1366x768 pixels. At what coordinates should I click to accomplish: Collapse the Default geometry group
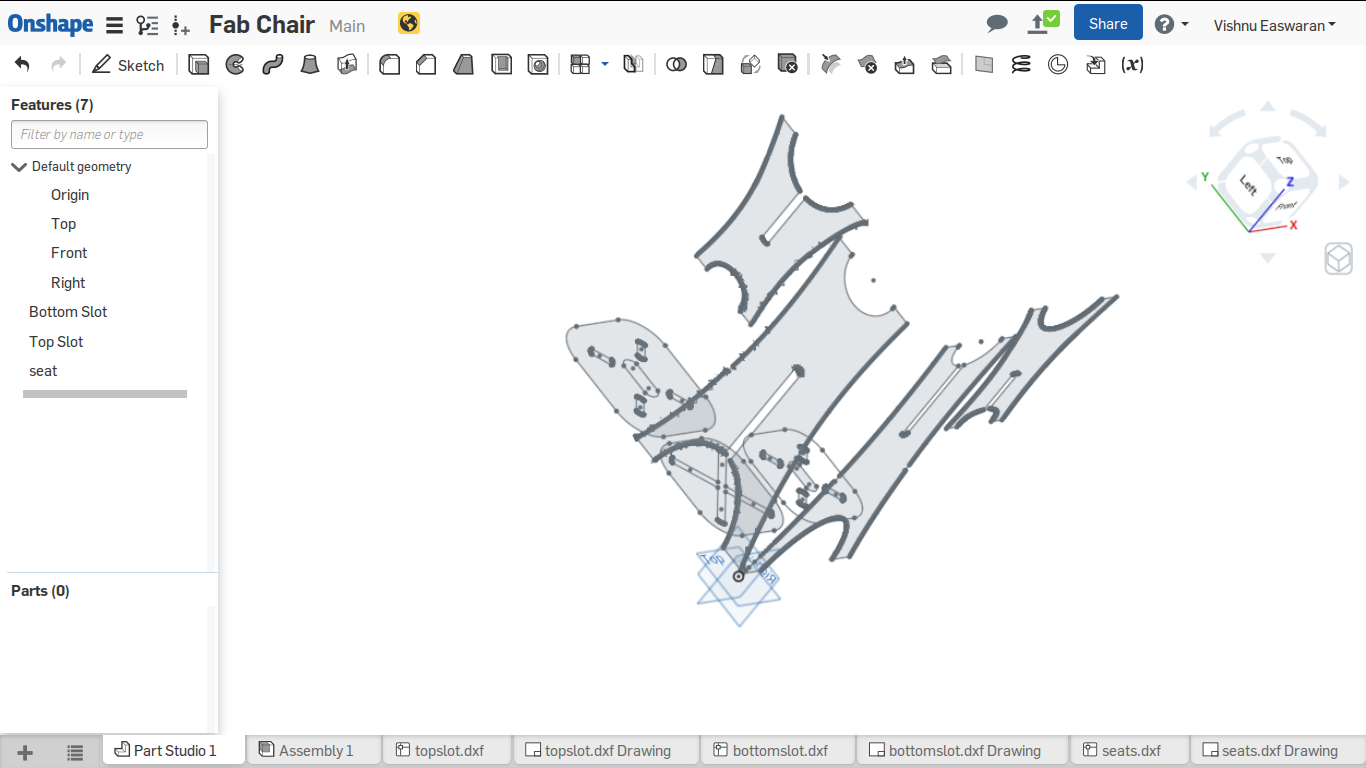click(x=18, y=167)
